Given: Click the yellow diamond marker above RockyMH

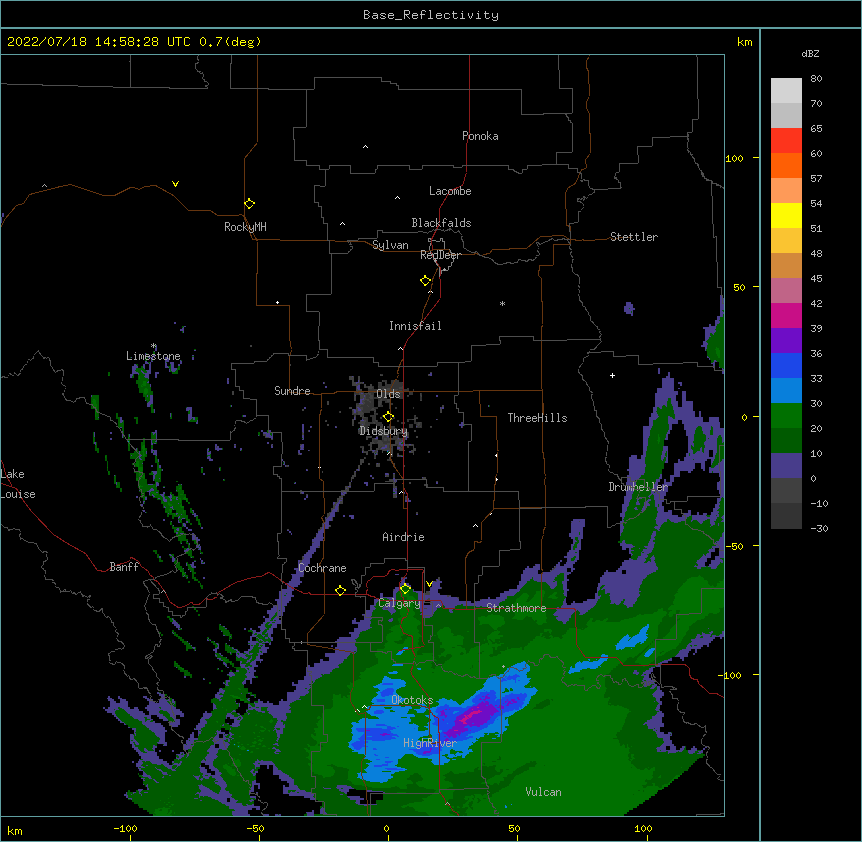Looking at the screenshot, I should click(x=249, y=203).
